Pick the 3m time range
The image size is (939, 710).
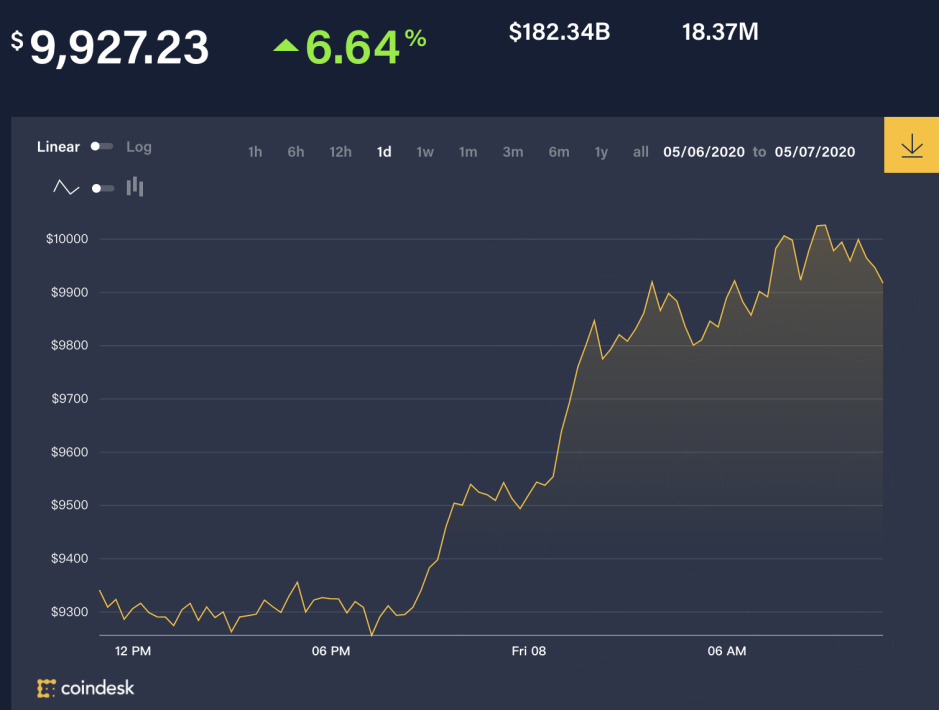[513, 152]
